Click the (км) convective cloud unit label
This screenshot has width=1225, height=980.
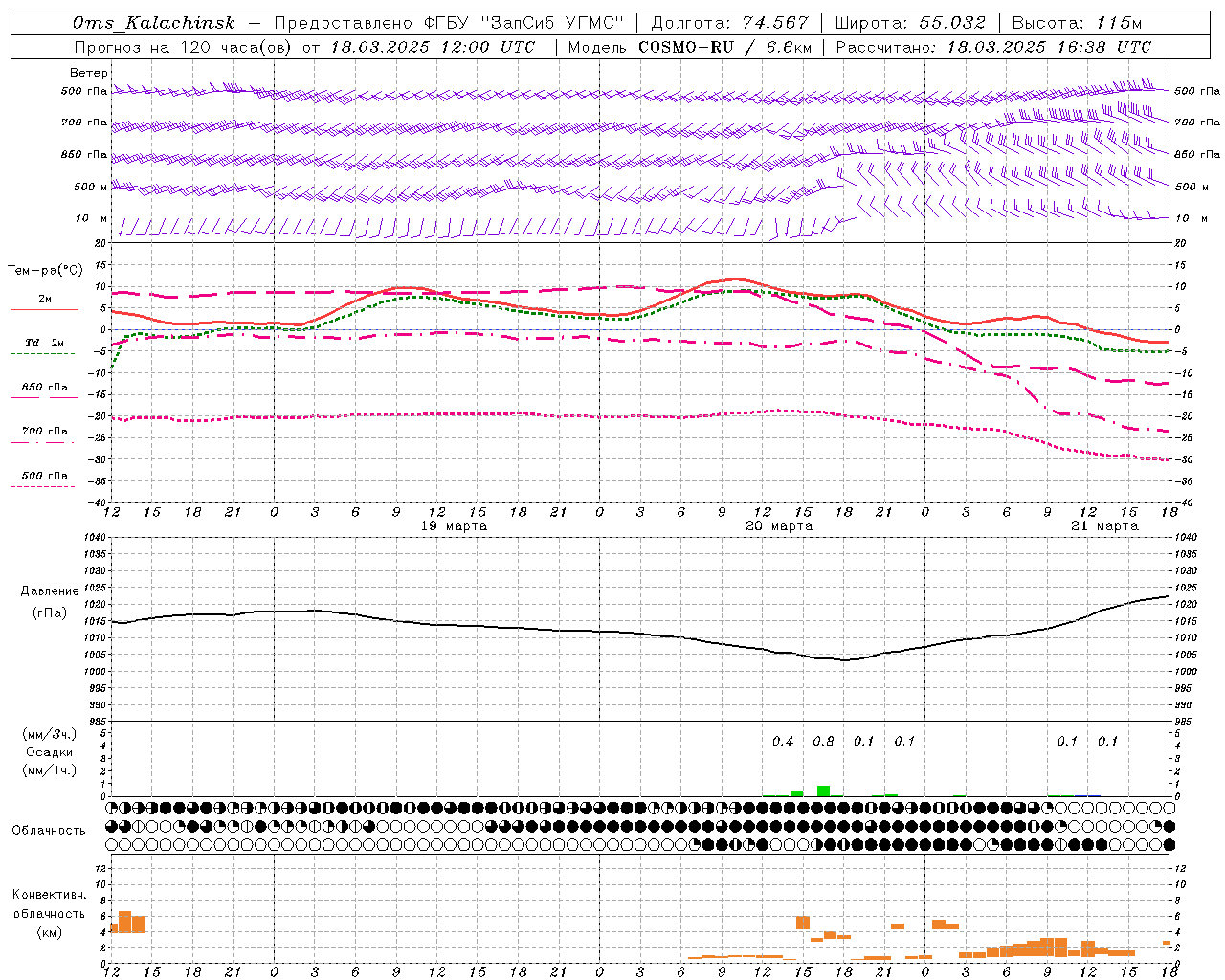coord(50,932)
